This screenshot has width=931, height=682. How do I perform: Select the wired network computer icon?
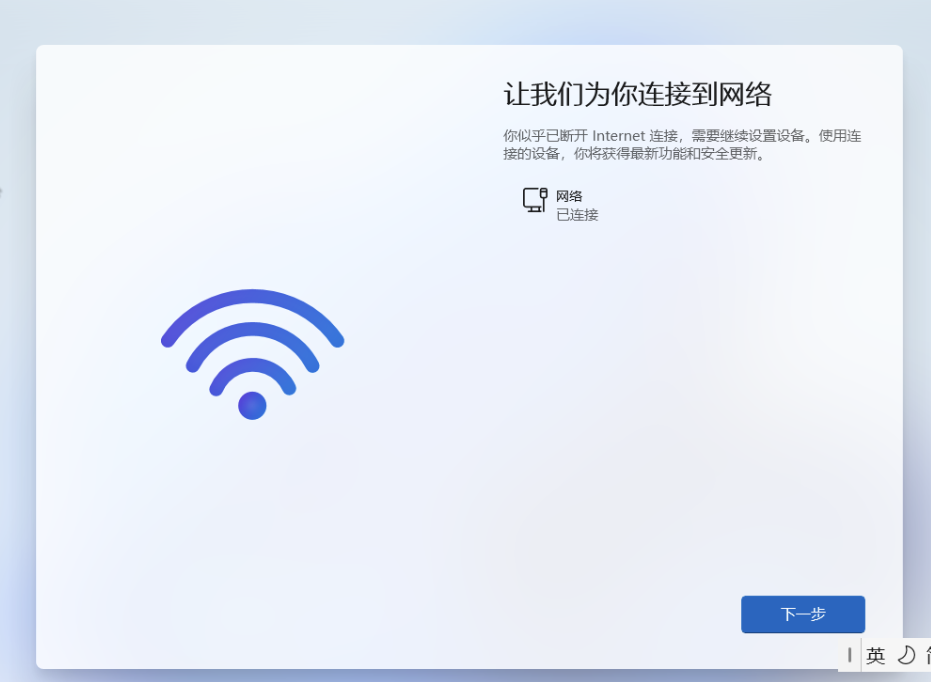(535, 200)
